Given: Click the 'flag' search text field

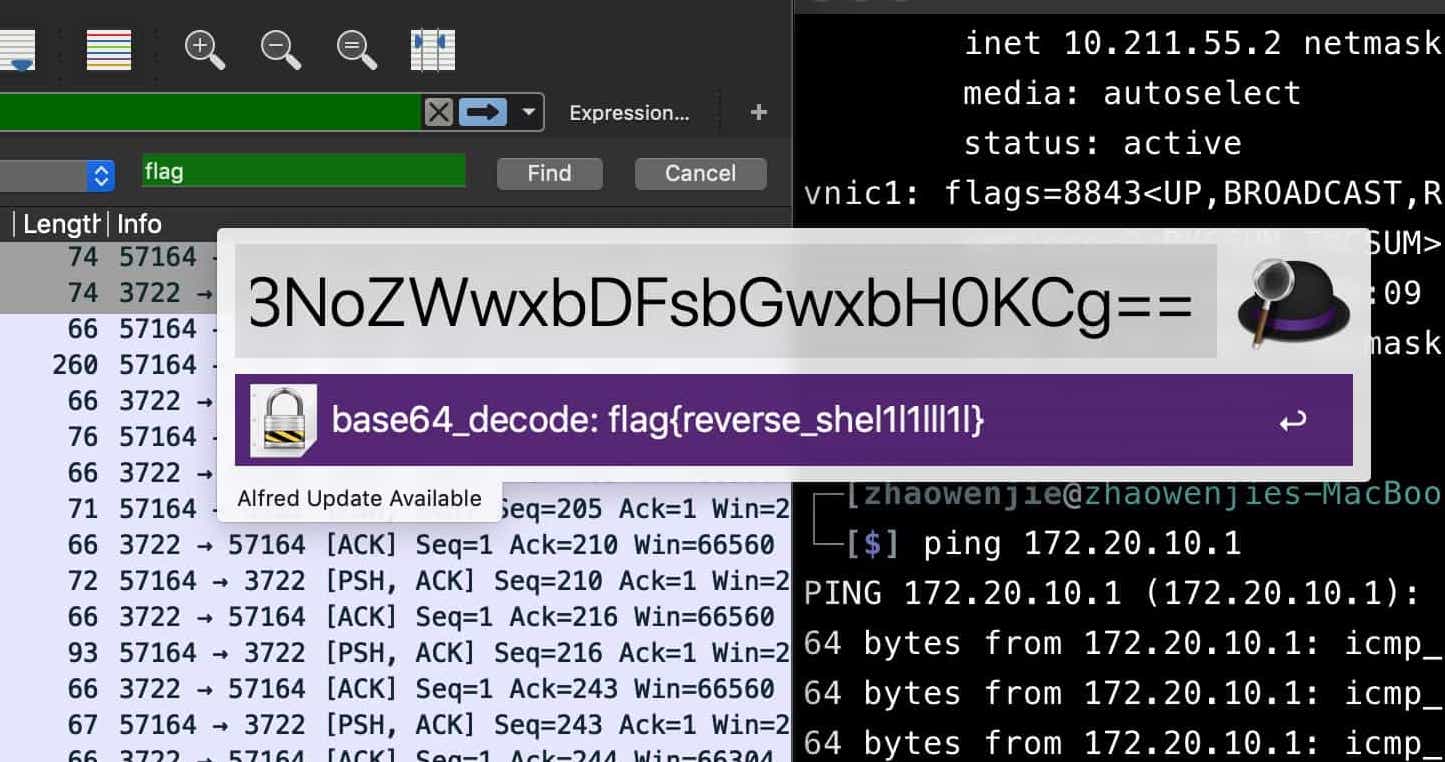Looking at the screenshot, I should [303, 172].
